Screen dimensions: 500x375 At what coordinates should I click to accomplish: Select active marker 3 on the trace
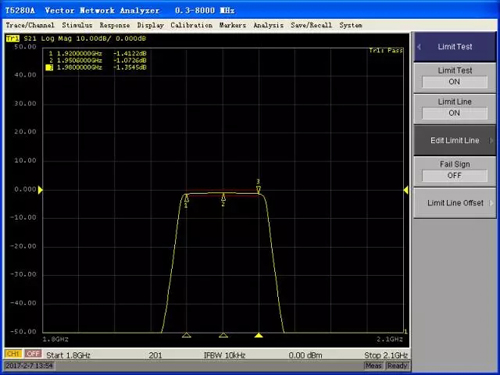point(258,190)
